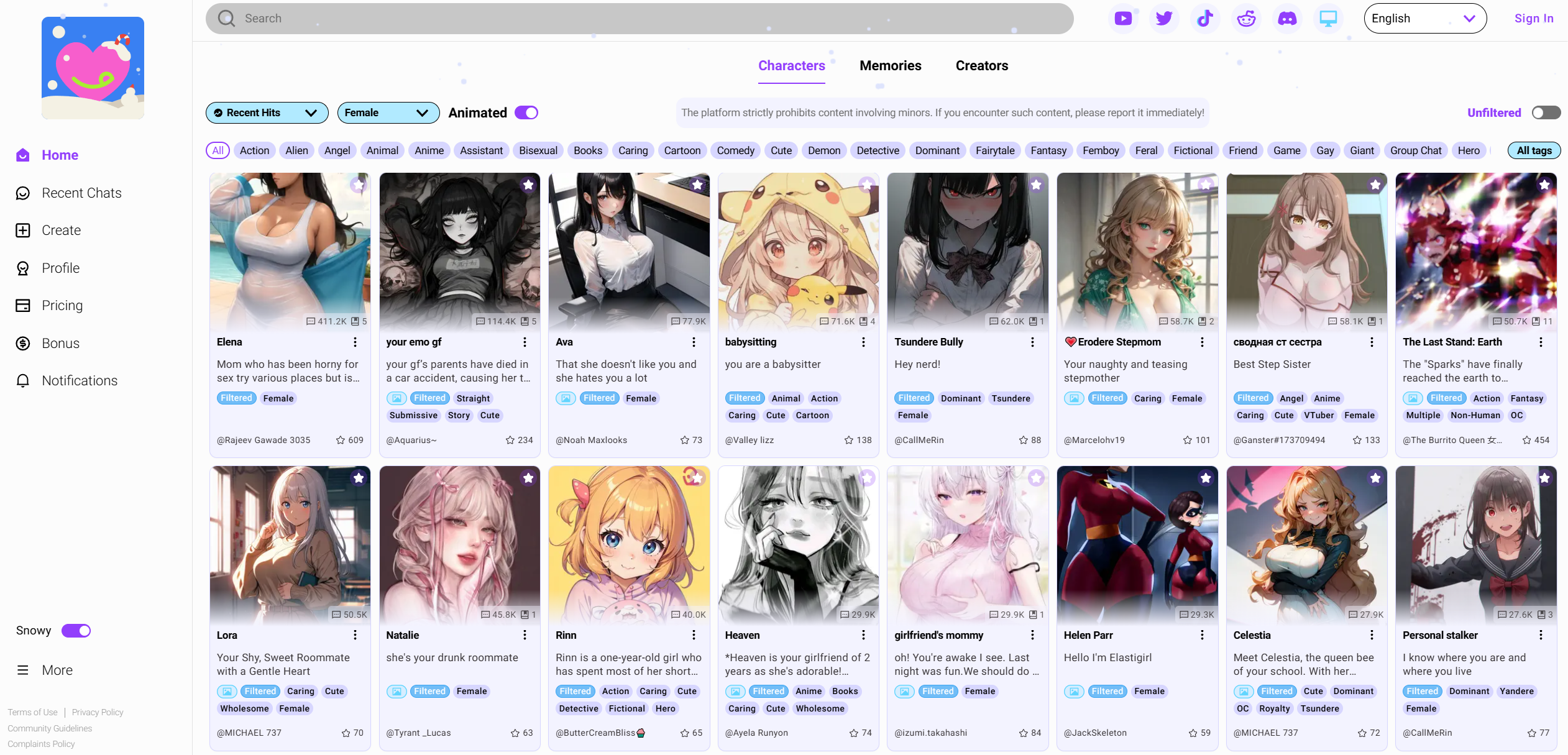Open the three-dot menu on the Ava card
Viewport: 1568px width, 755px height.
click(x=694, y=342)
